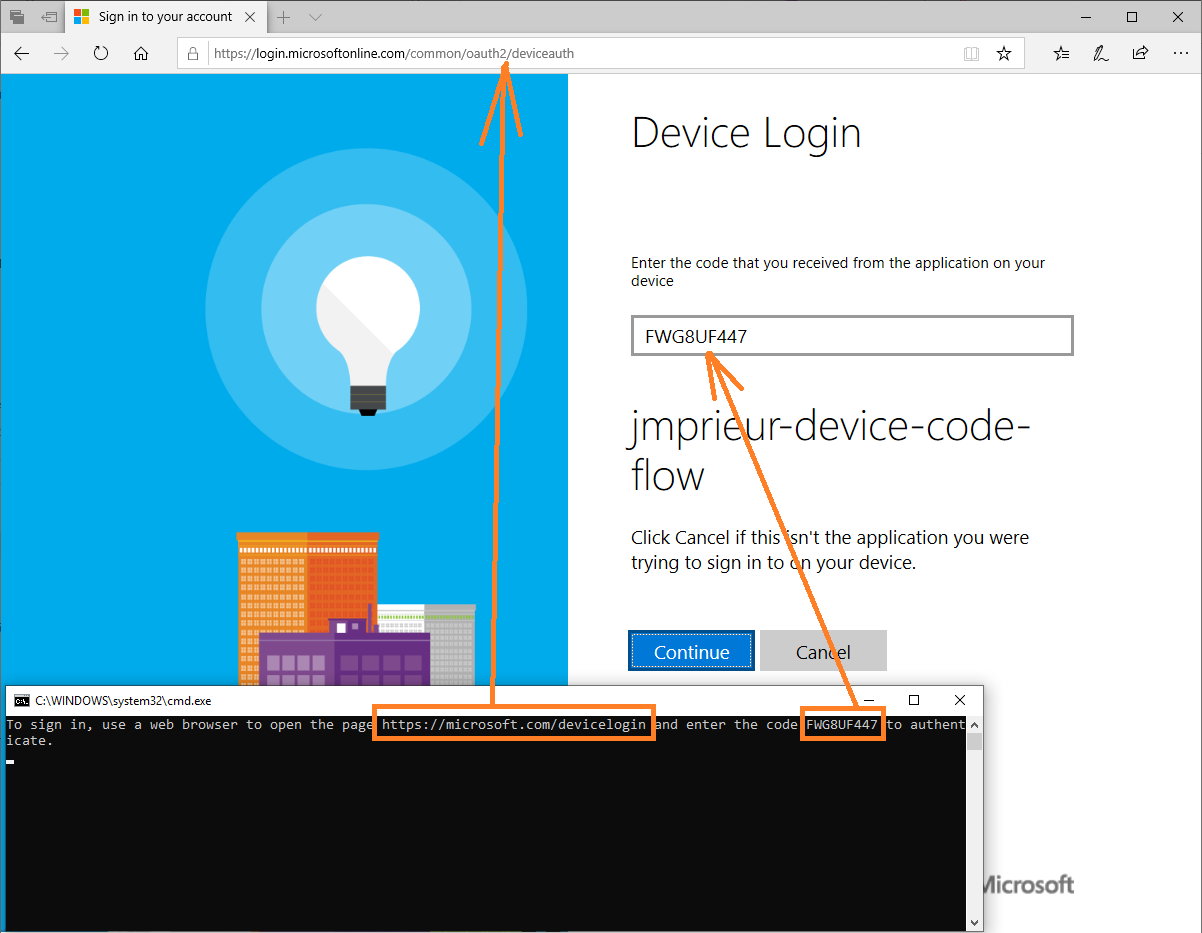Click the Add notes pen icon
This screenshot has width=1202, height=933.
pyautogui.click(x=1101, y=54)
